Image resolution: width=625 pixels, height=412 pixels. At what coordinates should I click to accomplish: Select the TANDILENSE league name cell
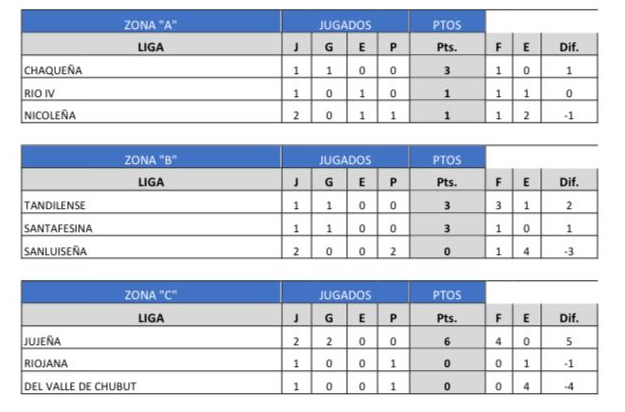[151, 202]
